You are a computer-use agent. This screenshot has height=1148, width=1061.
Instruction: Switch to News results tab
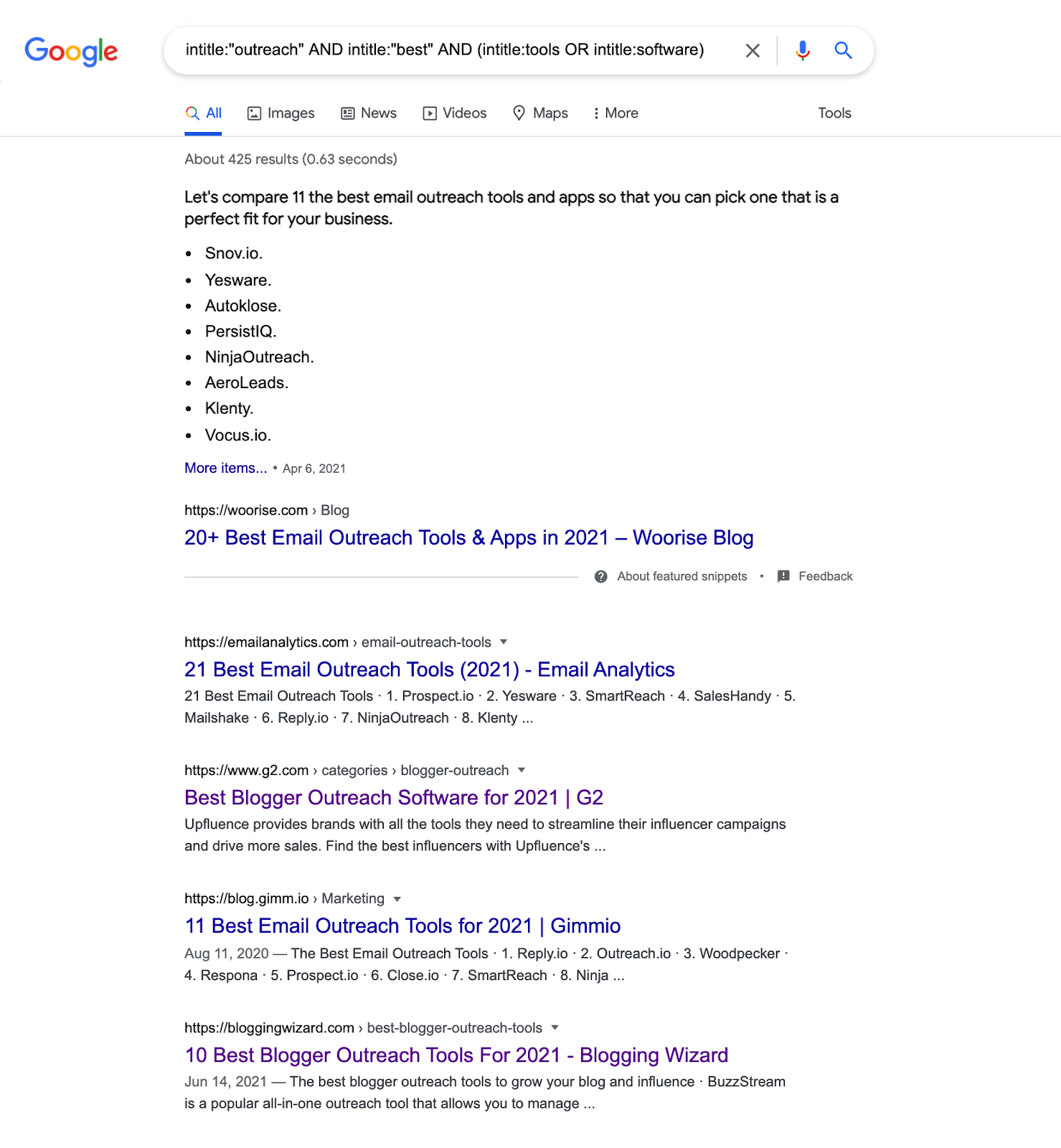coord(369,113)
